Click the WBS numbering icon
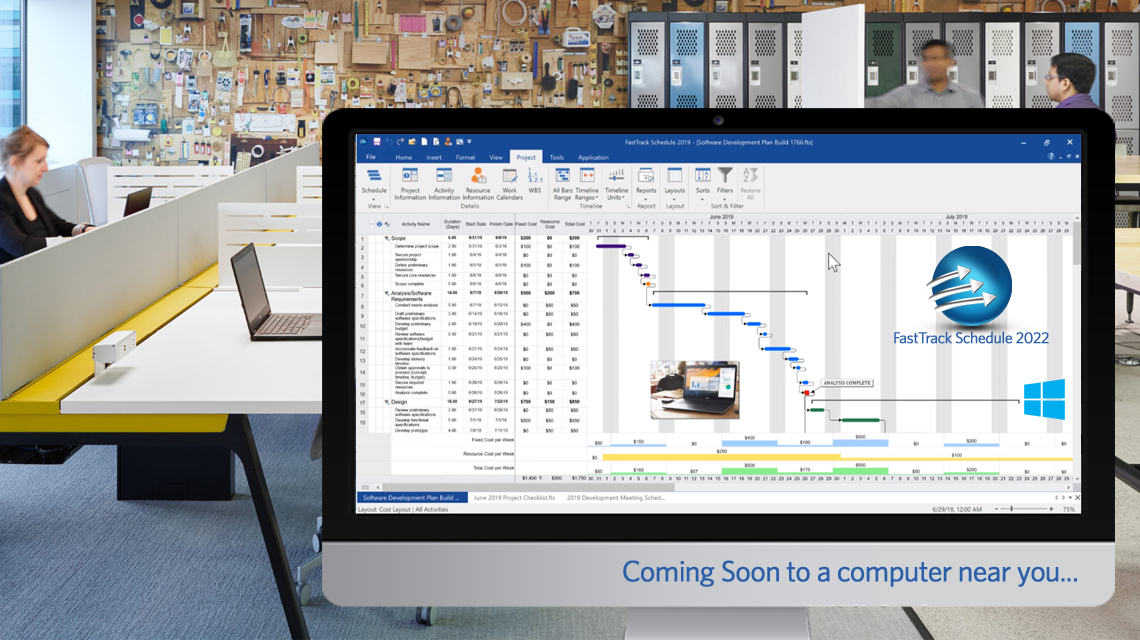 [x=533, y=176]
